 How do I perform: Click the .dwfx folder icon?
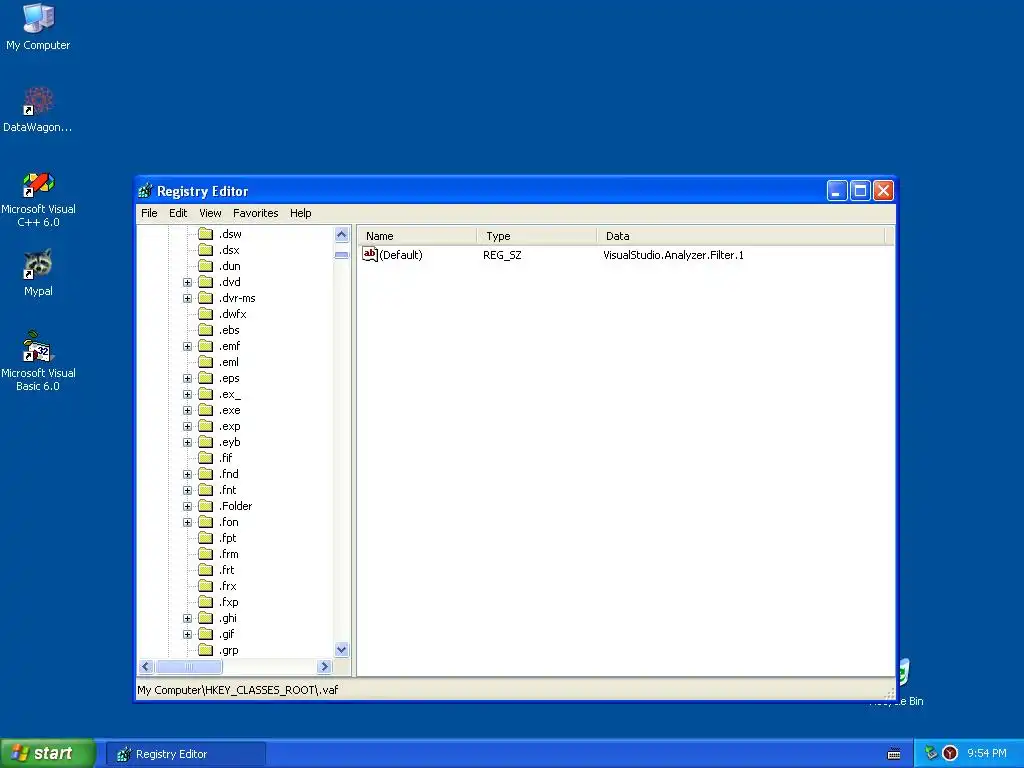tap(206, 314)
